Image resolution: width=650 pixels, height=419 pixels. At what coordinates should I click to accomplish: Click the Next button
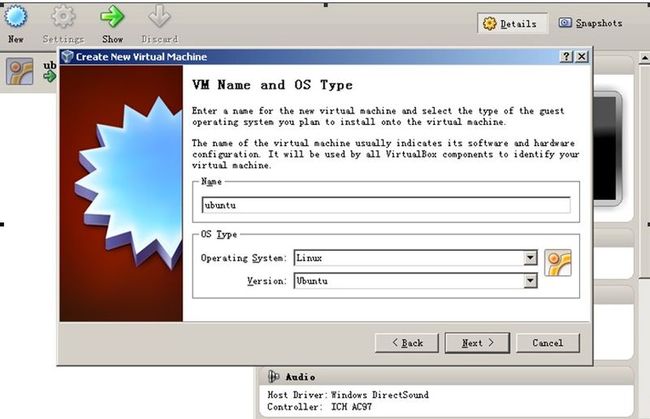click(x=477, y=343)
